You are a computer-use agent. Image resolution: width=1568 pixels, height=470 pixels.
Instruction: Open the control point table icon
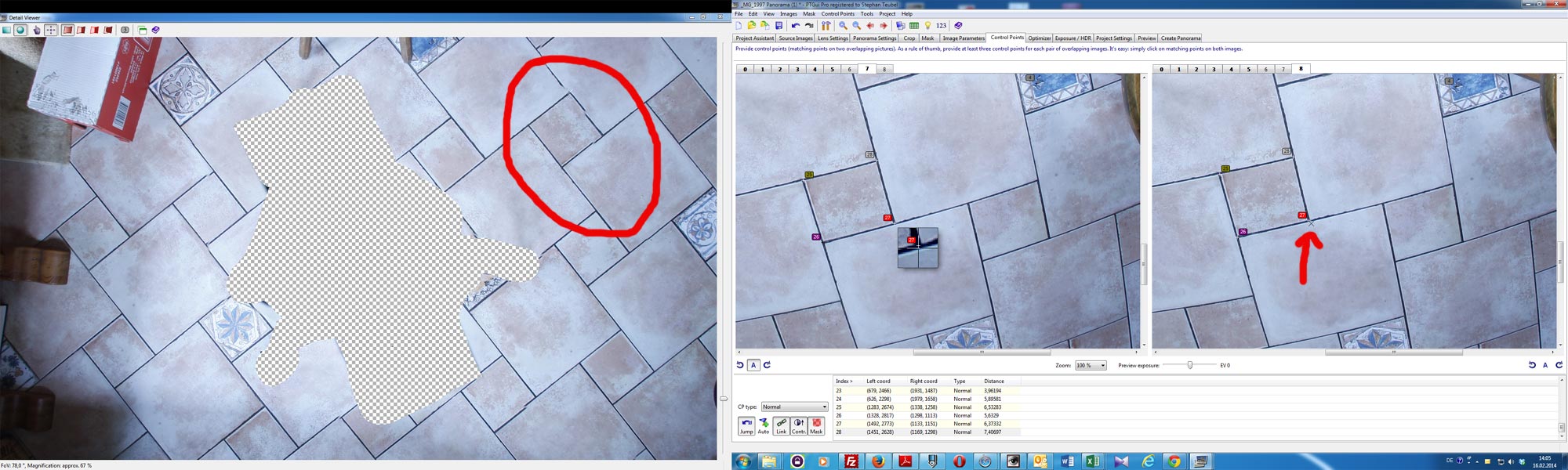[914, 26]
